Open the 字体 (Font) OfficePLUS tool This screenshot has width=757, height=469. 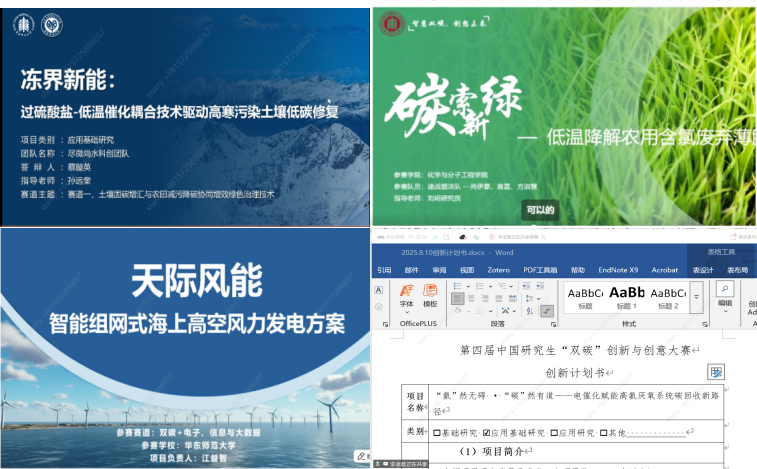(406, 295)
